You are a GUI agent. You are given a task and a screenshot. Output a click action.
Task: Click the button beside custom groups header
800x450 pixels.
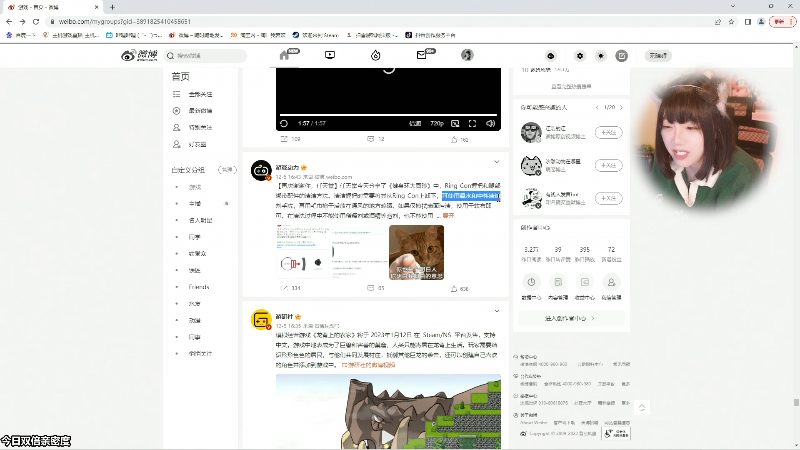point(227,170)
